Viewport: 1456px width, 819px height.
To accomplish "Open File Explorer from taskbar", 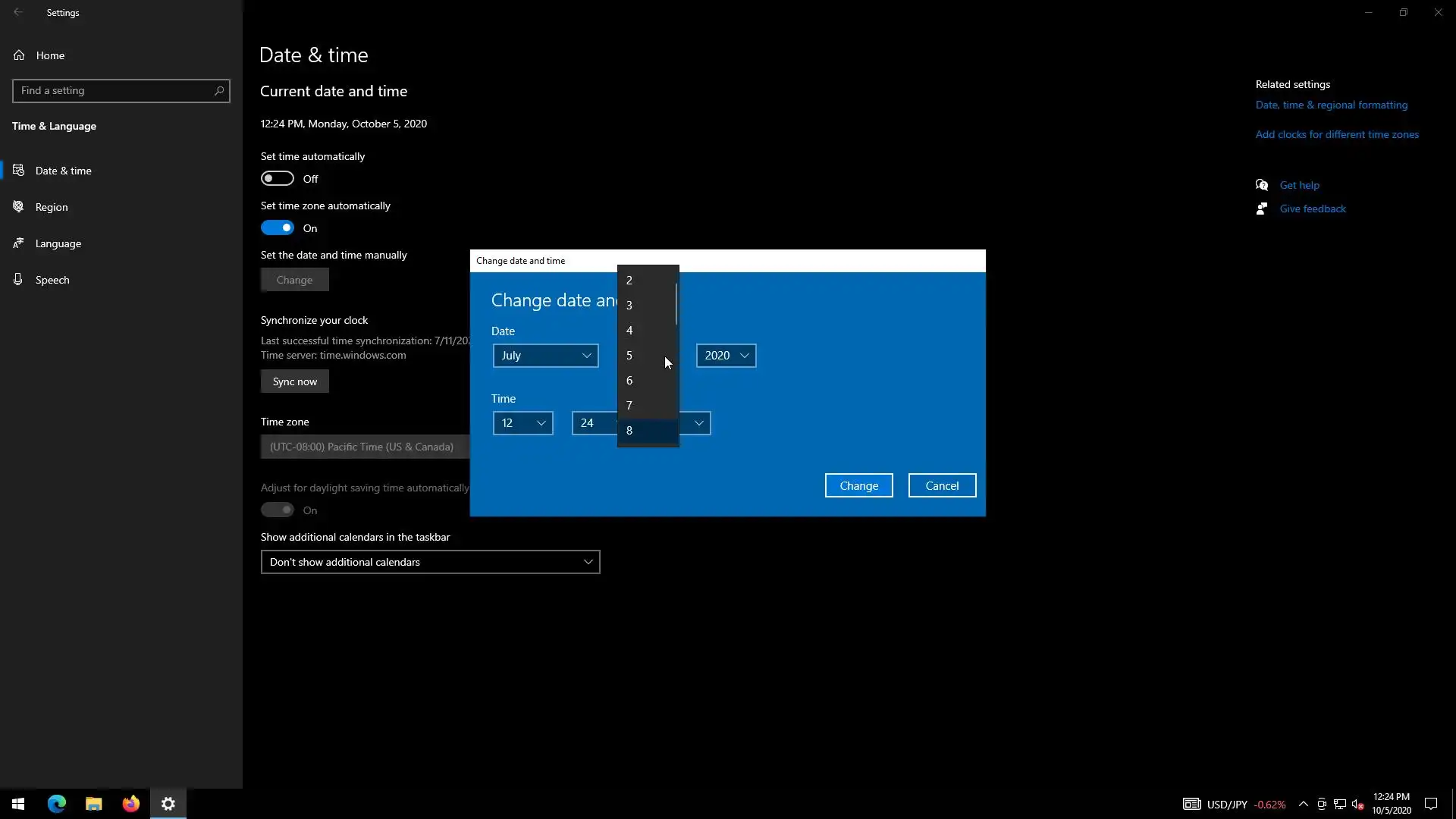I will tap(94, 804).
